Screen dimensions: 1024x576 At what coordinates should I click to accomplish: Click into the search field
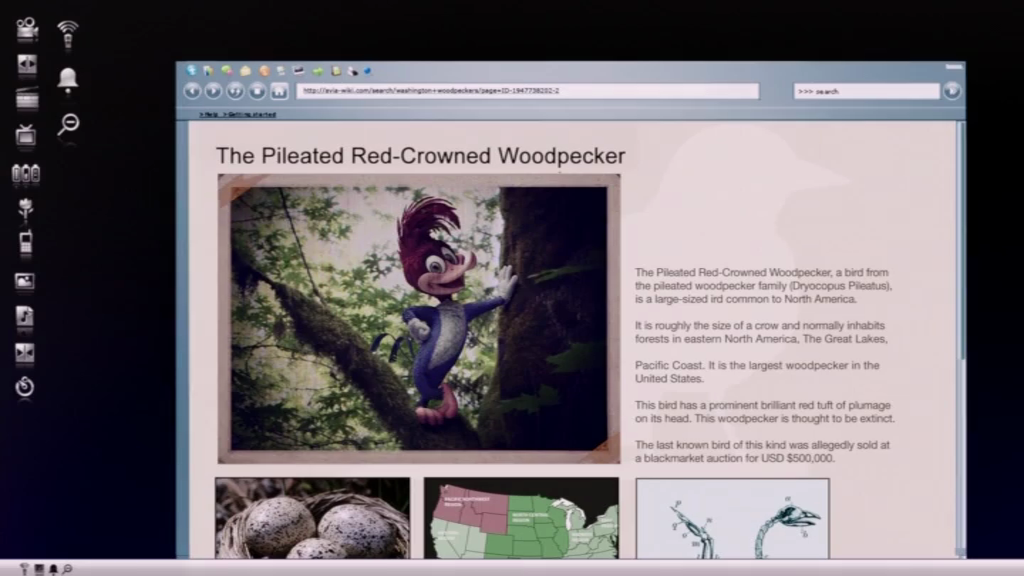tap(867, 91)
